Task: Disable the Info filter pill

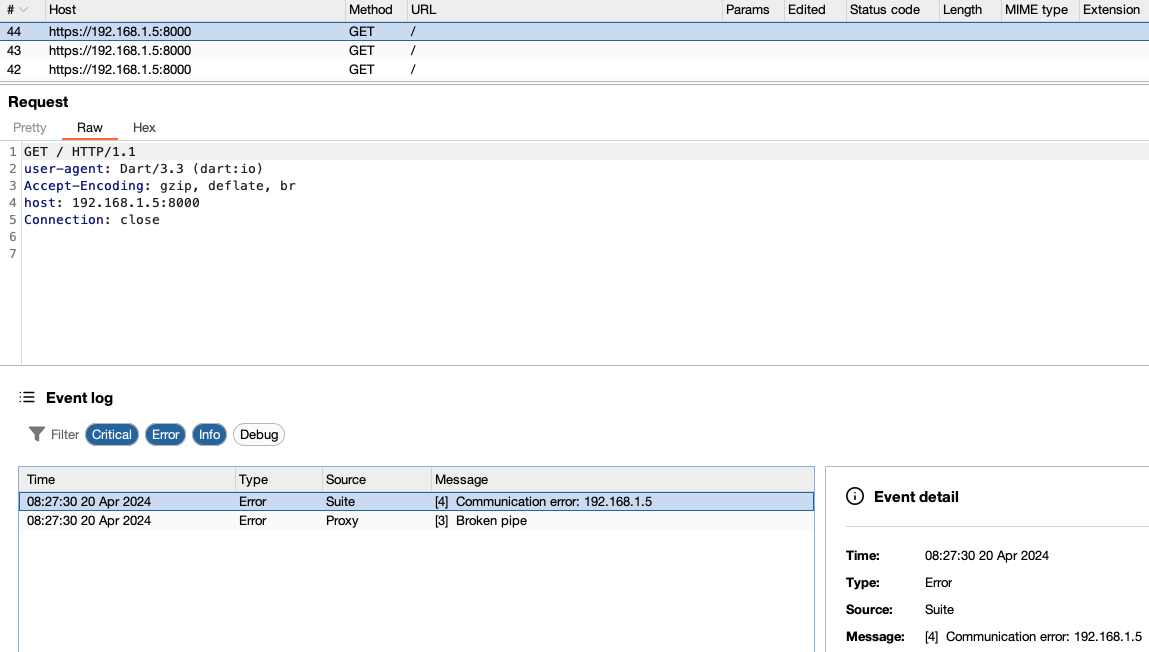Action: 209,434
